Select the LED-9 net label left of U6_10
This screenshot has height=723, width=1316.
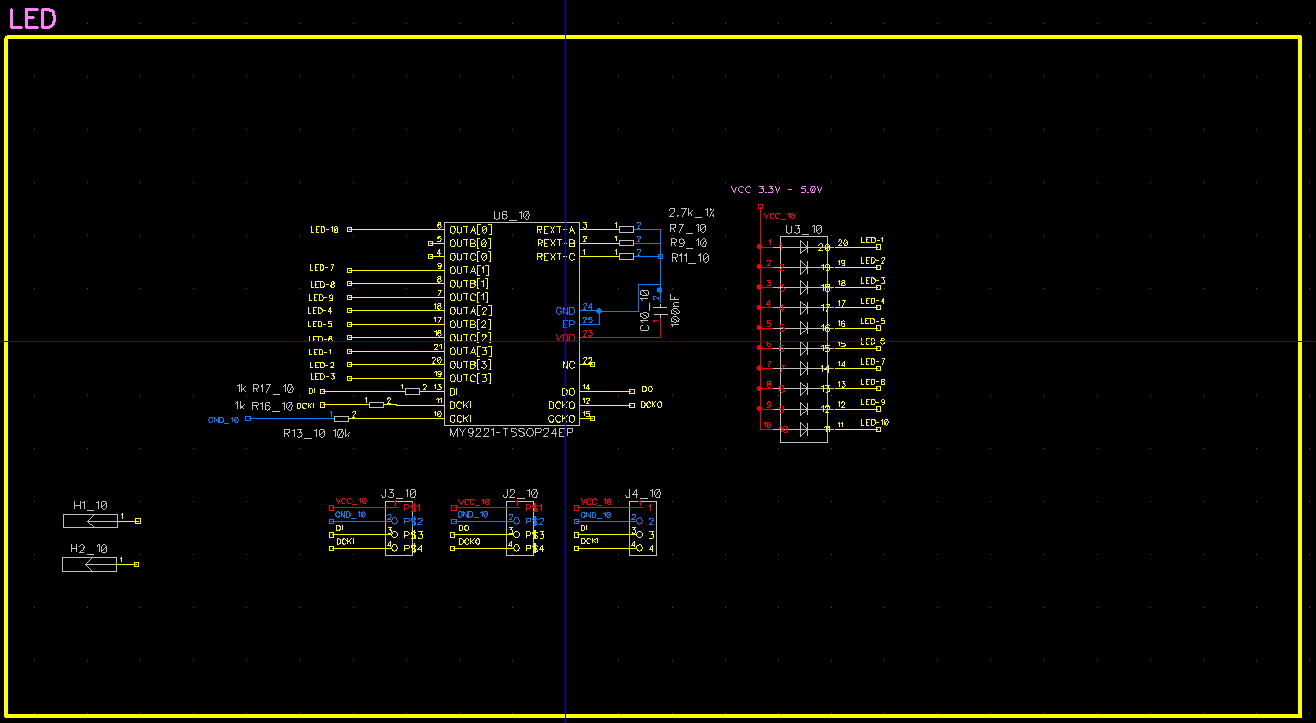[321, 298]
